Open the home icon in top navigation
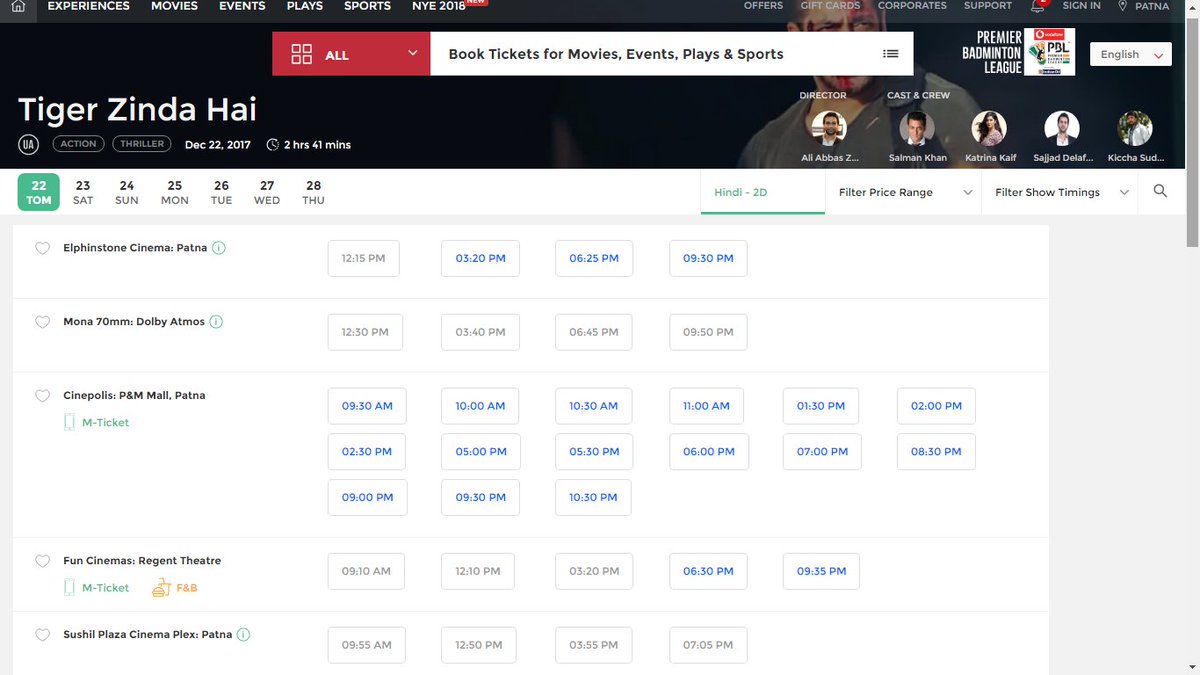 click(x=18, y=6)
